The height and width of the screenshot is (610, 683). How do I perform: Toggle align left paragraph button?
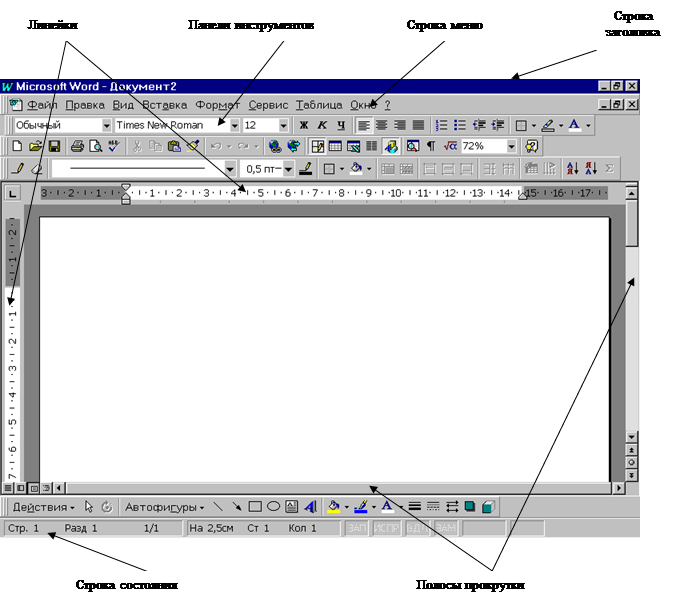pos(363,125)
